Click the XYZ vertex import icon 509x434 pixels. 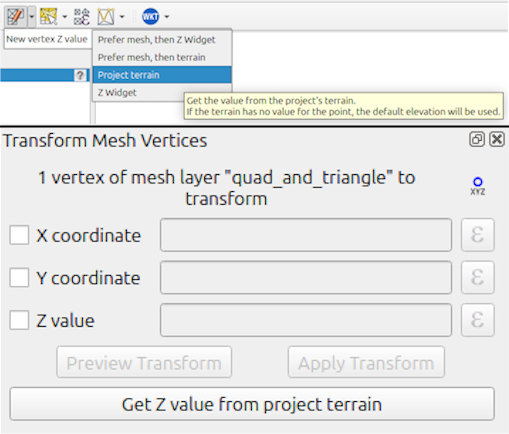[x=478, y=186]
